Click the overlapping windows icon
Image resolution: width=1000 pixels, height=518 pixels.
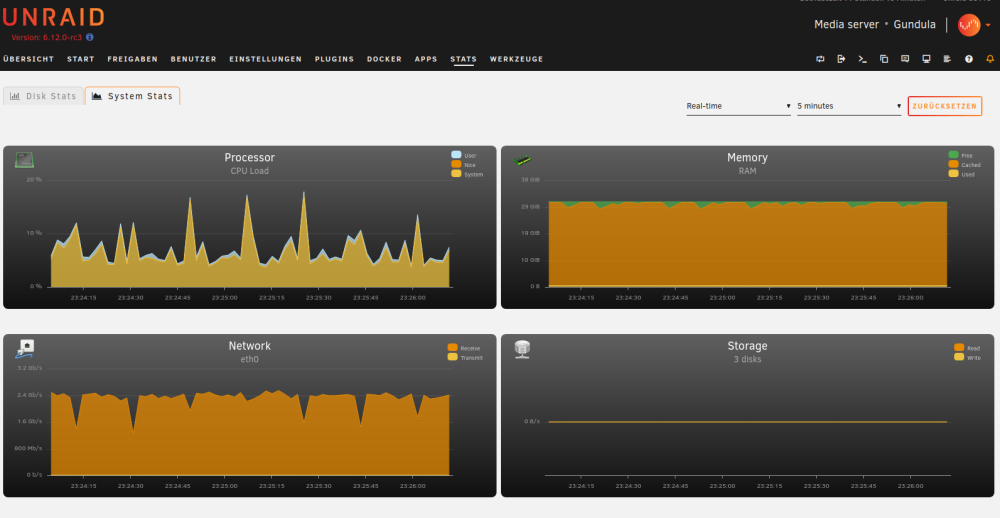[884, 59]
